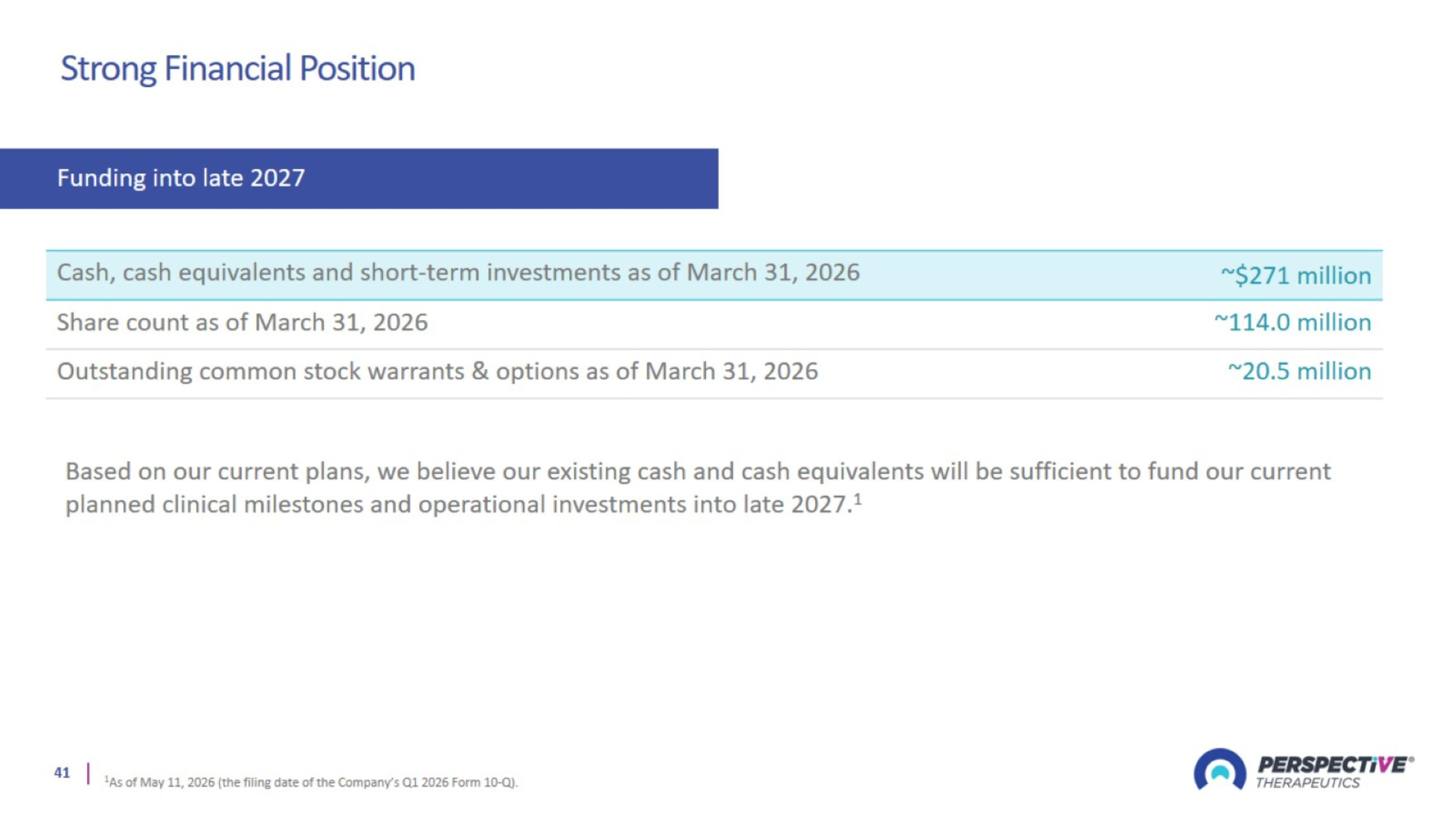Click the Q1 2026 Form 10-Q footnote text
This screenshot has height=819, width=1456.
[458, 783]
